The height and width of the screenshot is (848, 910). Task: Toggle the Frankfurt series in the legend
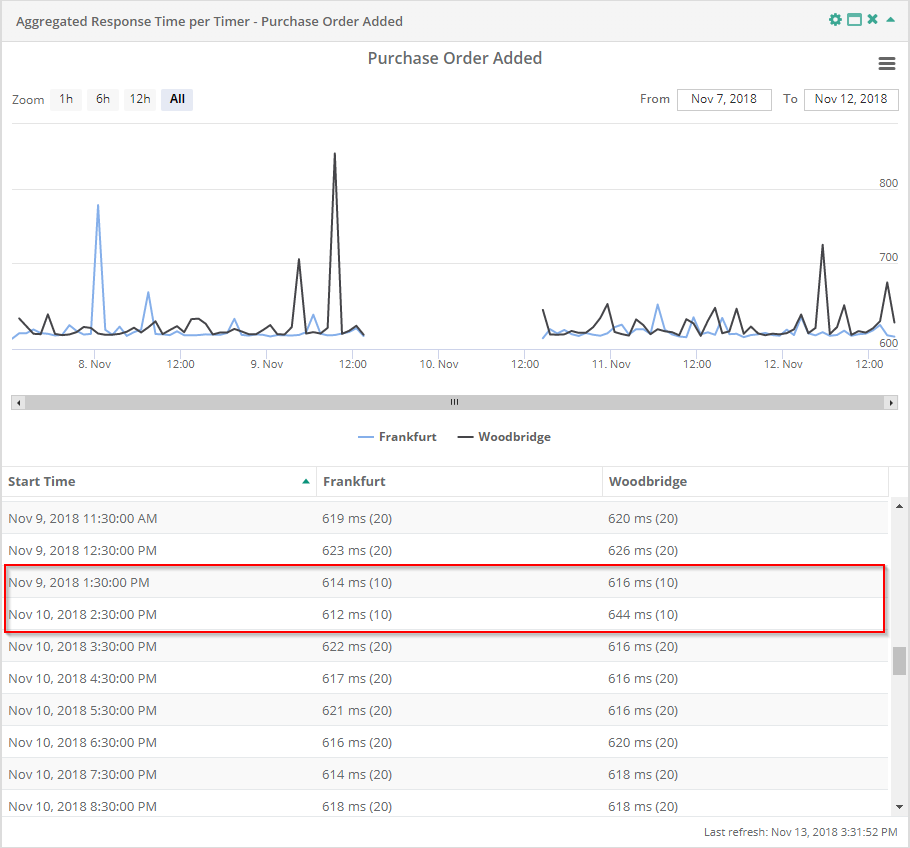[397, 436]
